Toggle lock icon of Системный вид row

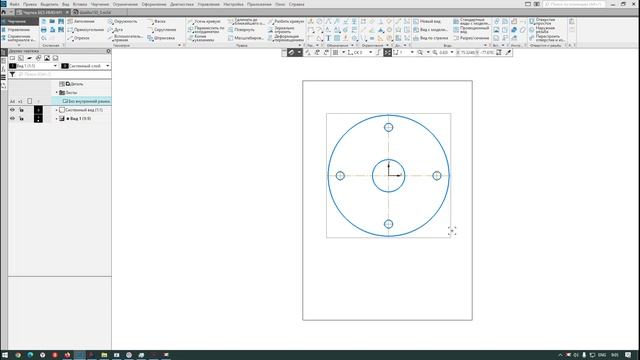pos(21,110)
